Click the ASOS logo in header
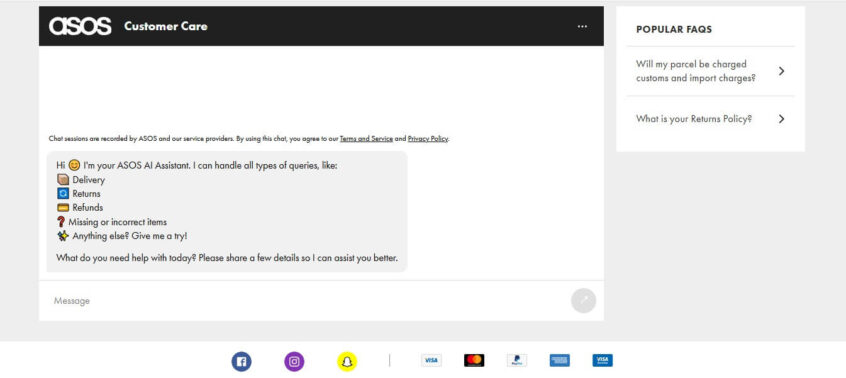Image resolution: width=846 pixels, height=378 pixels. (80, 26)
